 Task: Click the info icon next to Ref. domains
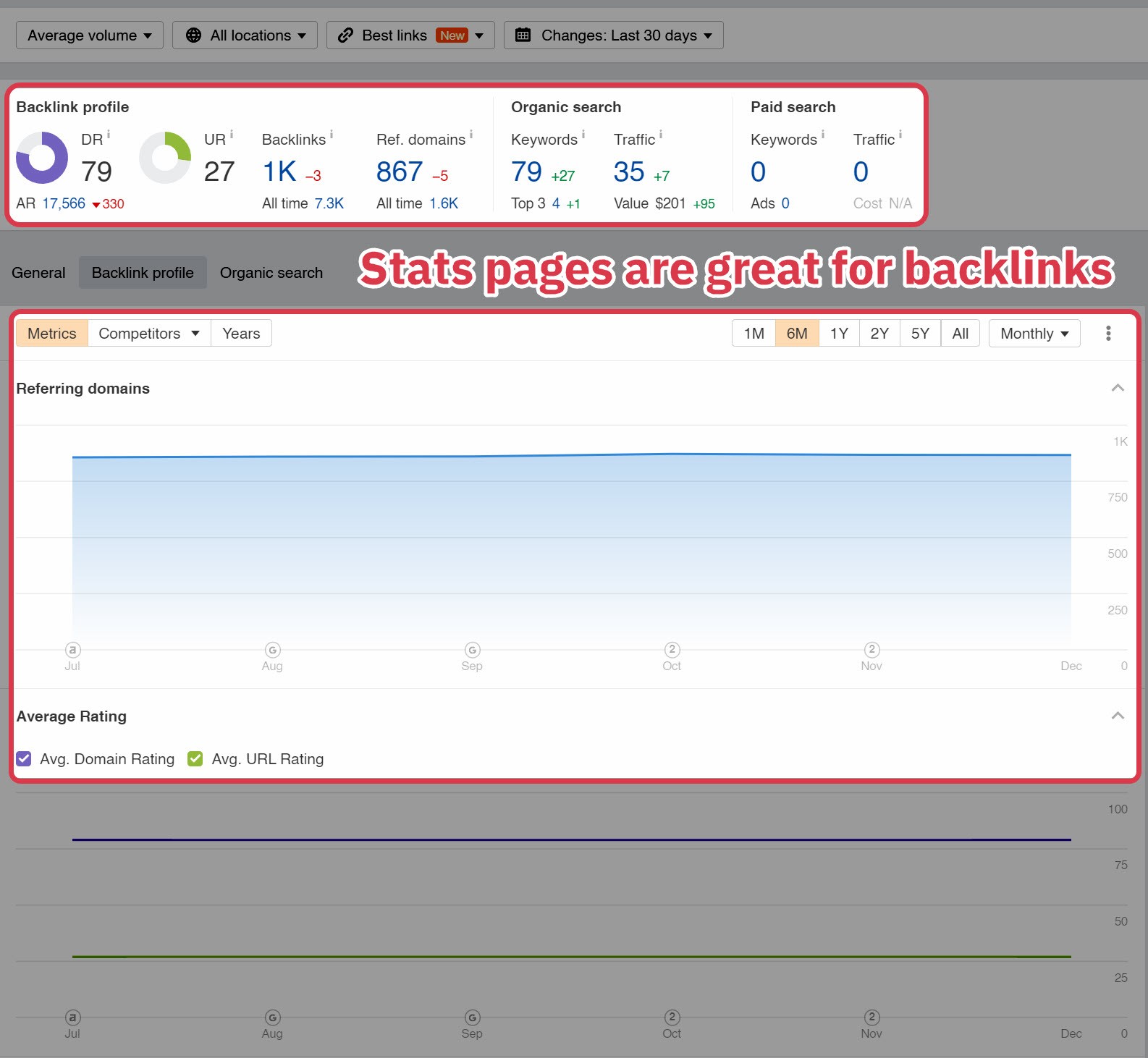471,134
